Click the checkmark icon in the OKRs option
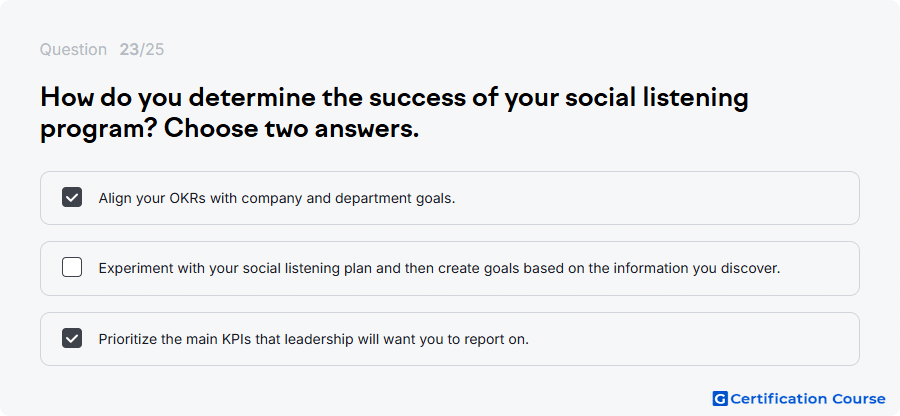900x416 pixels. [x=72, y=197]
